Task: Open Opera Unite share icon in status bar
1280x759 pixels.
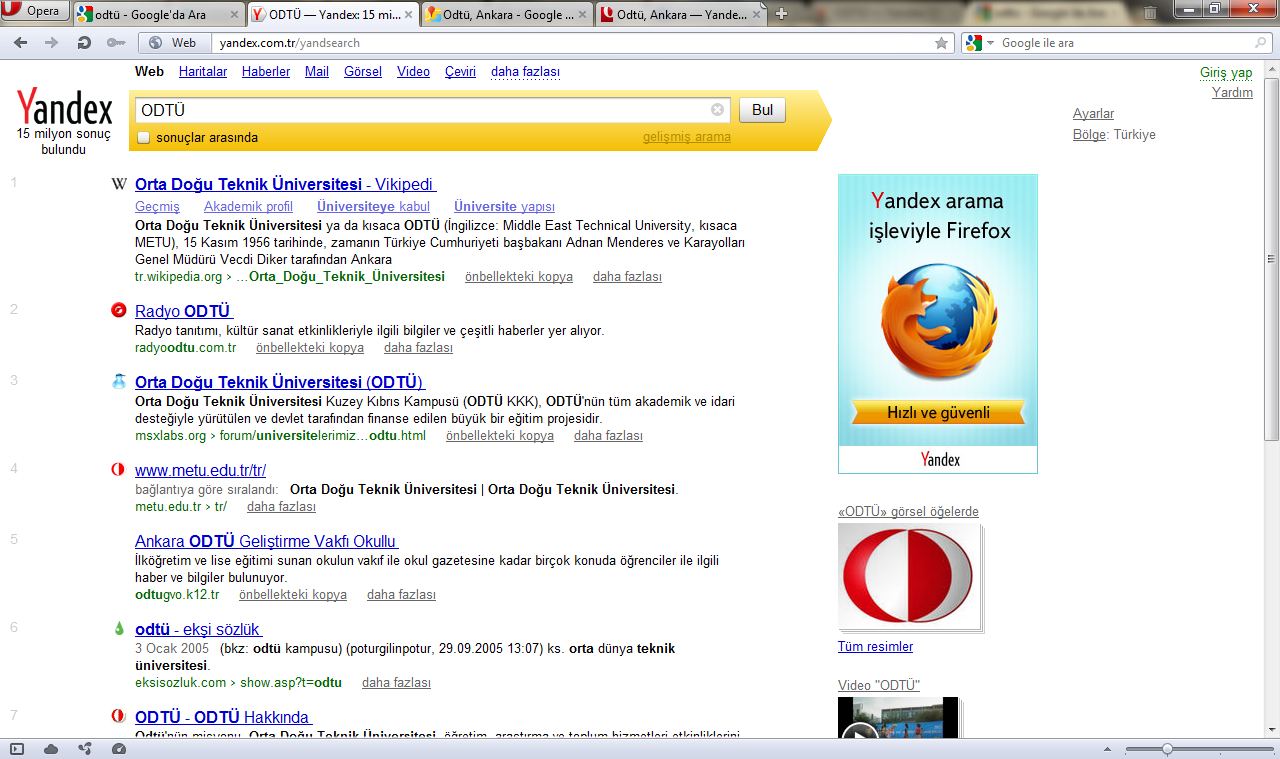Action: 85,748
